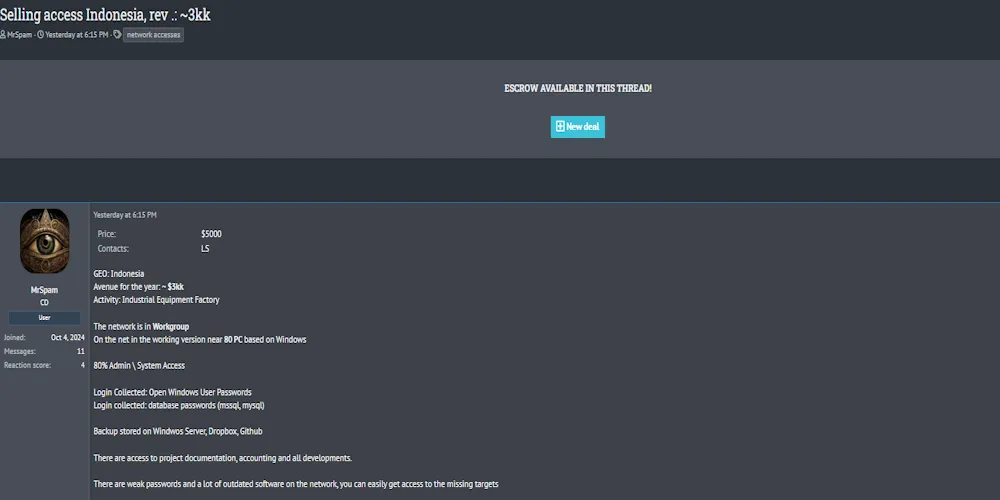Click the Escrow Available In This Thread banner
The image size is (1000, 500).
pyautogui.click(x=578, y=88)
